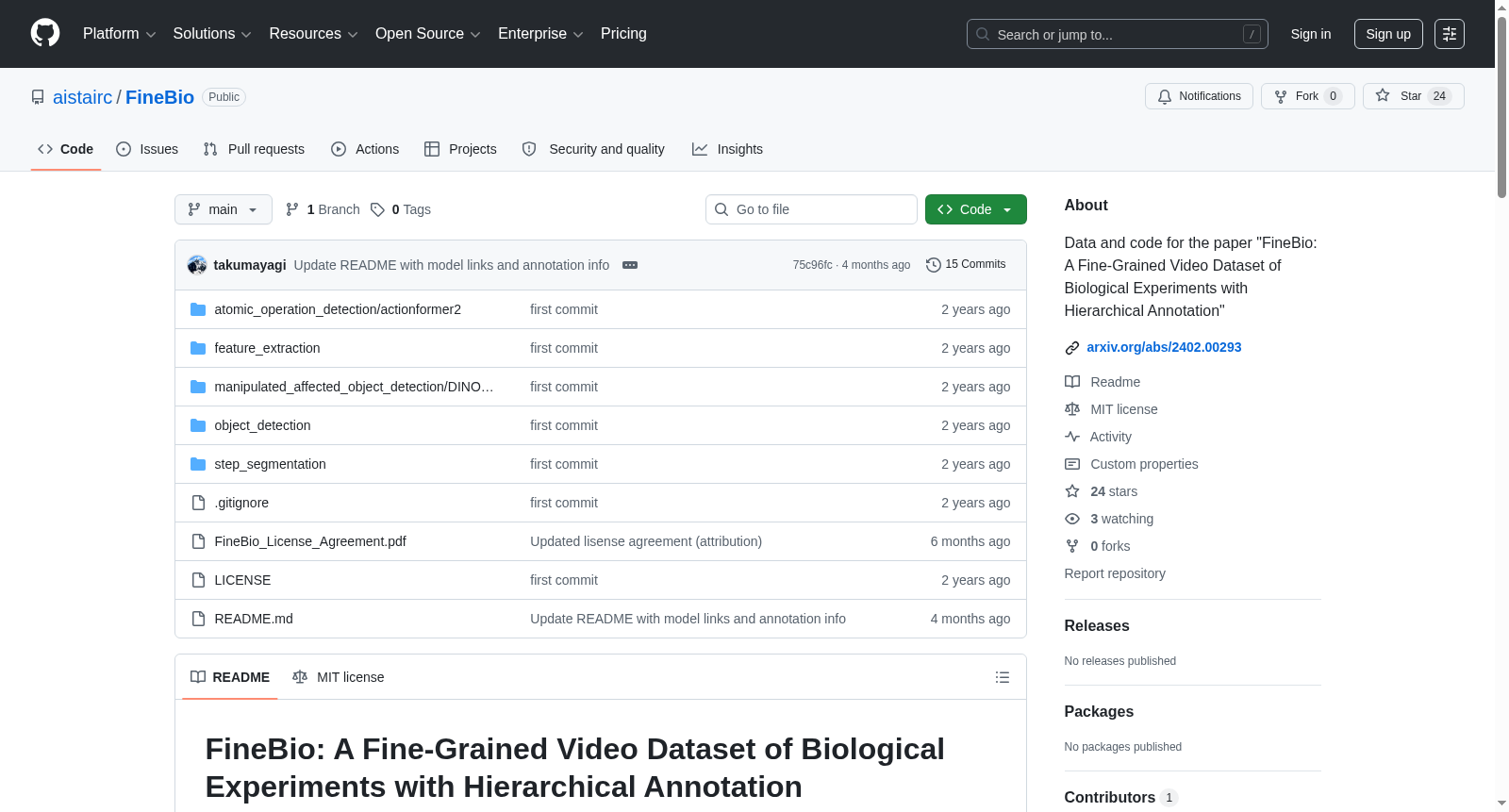Select the README tab in file viewer
1509x812 pixels.
(230, 677)
